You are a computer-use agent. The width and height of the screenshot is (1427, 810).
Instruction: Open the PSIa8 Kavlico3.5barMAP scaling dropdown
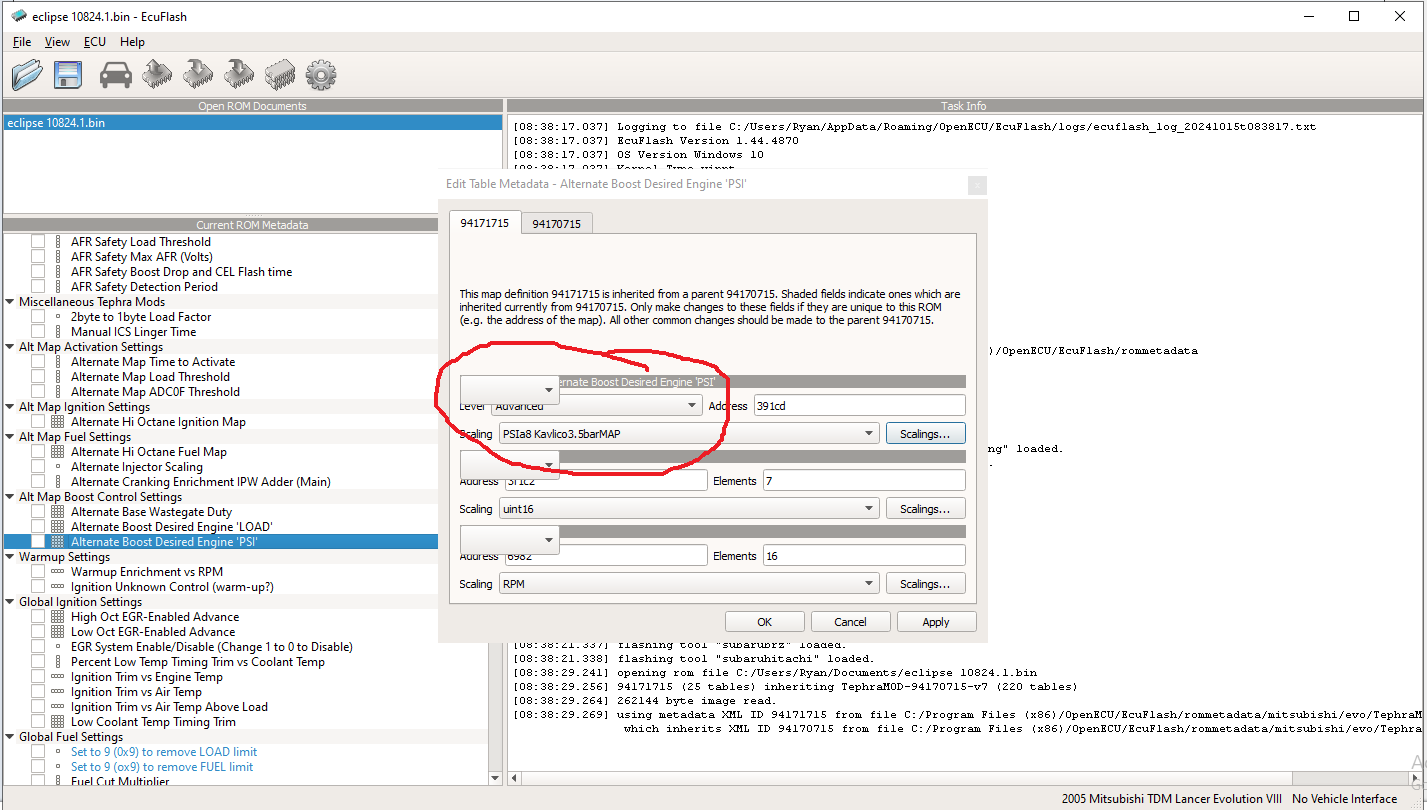689,434
